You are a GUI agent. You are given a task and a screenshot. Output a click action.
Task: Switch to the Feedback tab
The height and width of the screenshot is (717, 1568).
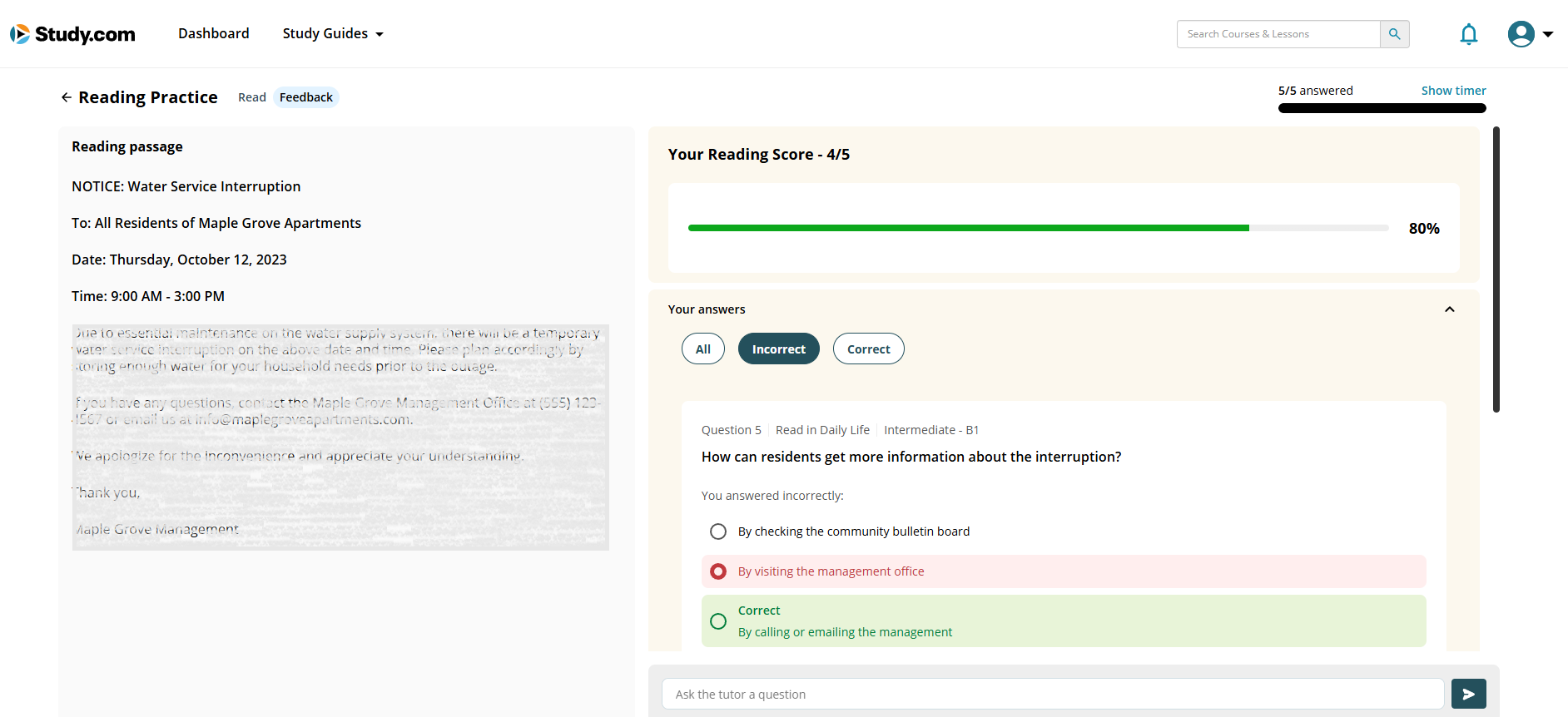pyautogui.click(x=305, y=97)
